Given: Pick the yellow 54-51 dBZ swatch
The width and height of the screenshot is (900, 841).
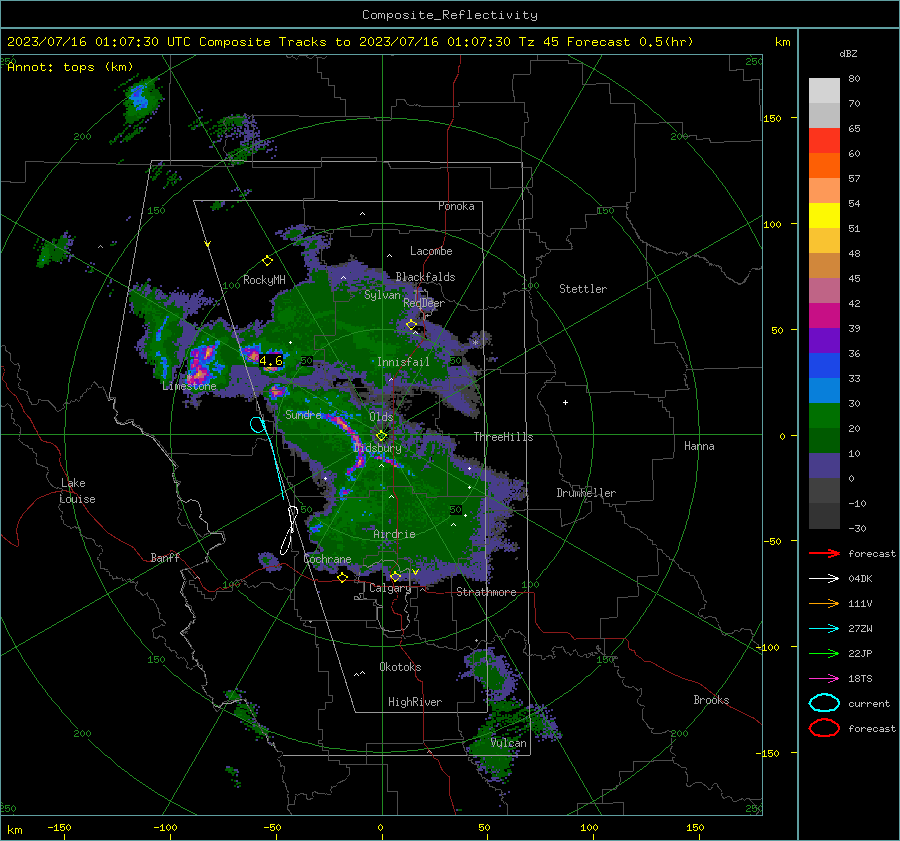Looking at the screenshot, I should (x=824, y=216).
